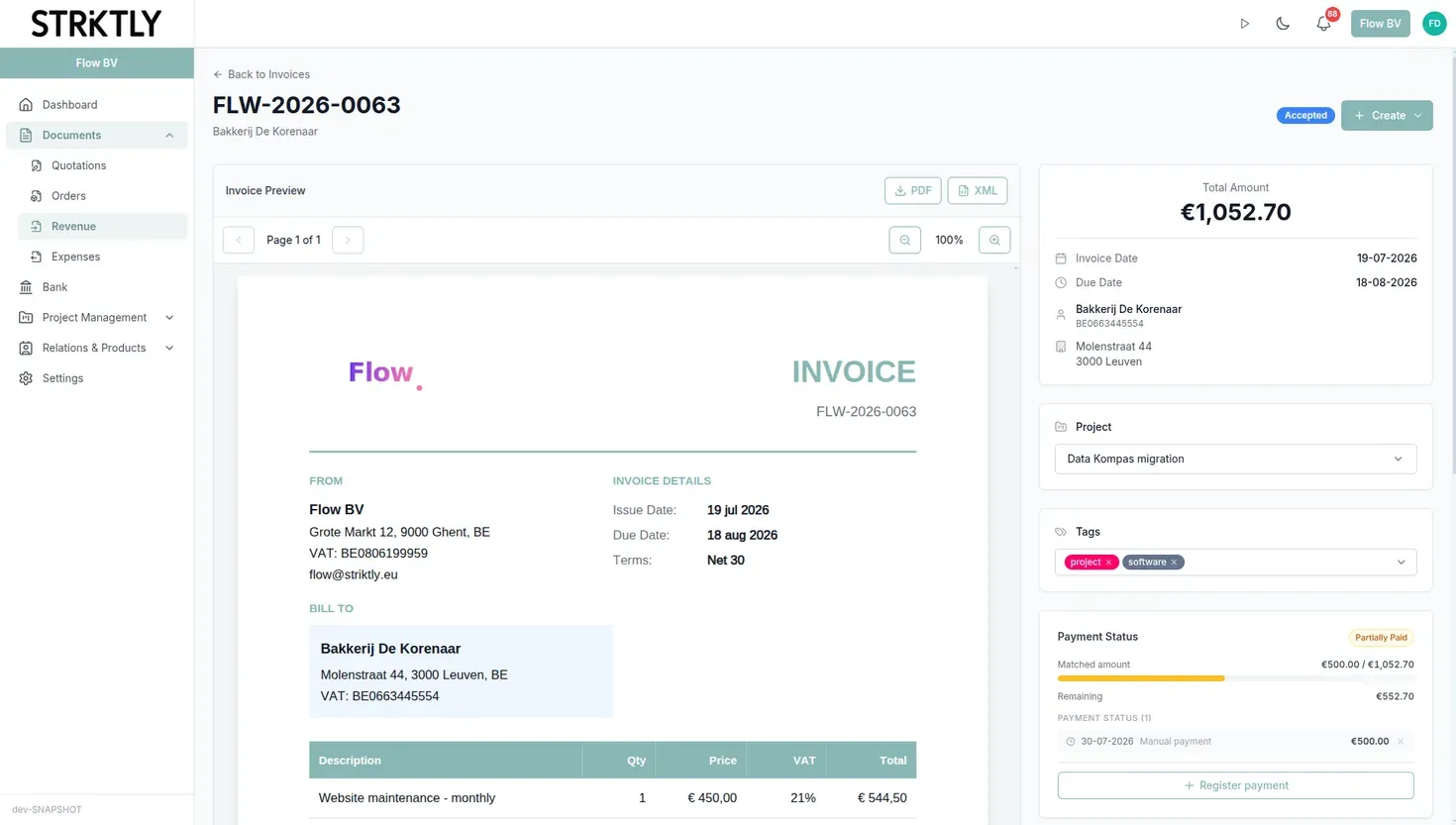Screen dimensions: 1456x825
Task: Click the Flow BV company button in header
Action: click(1380, 24)
